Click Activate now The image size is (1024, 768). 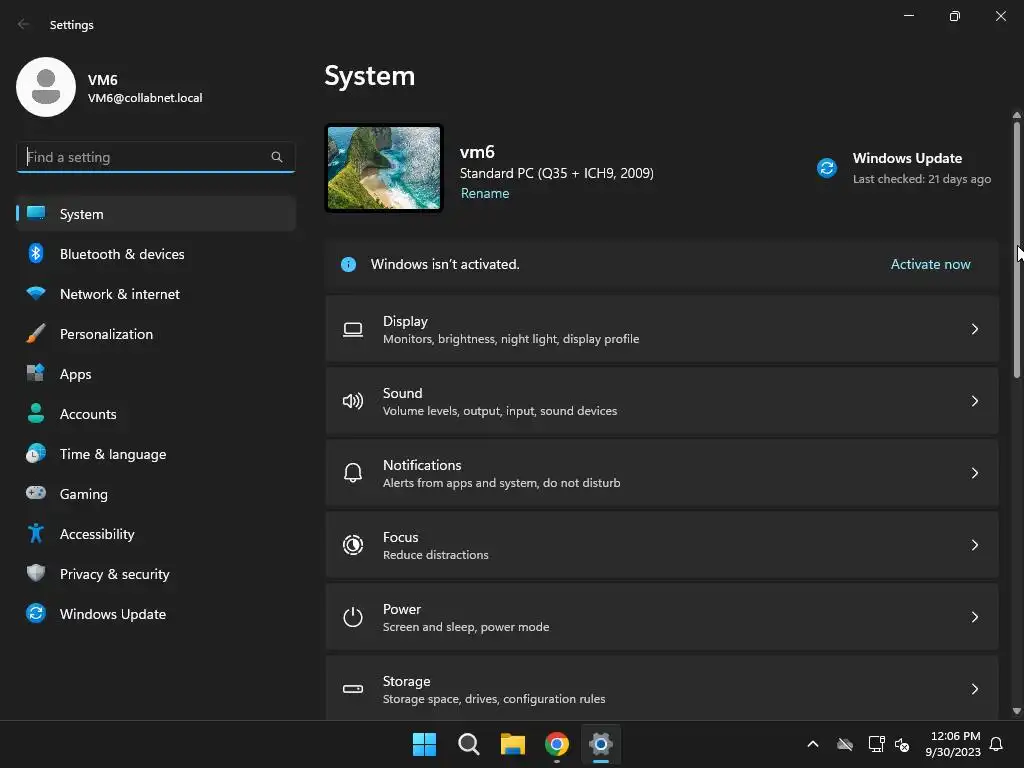(931, 264)
